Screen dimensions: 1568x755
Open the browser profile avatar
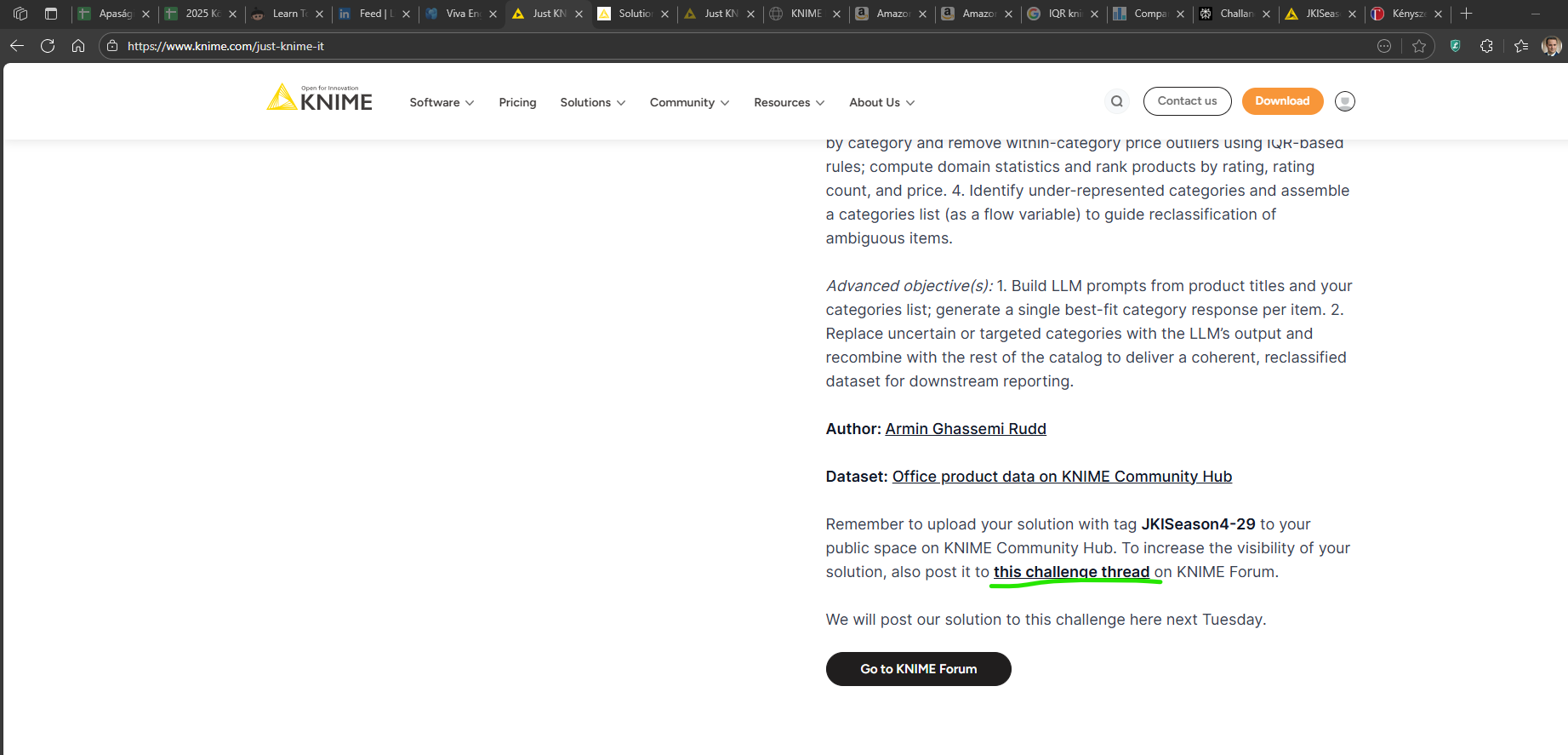click(1551, 46)
